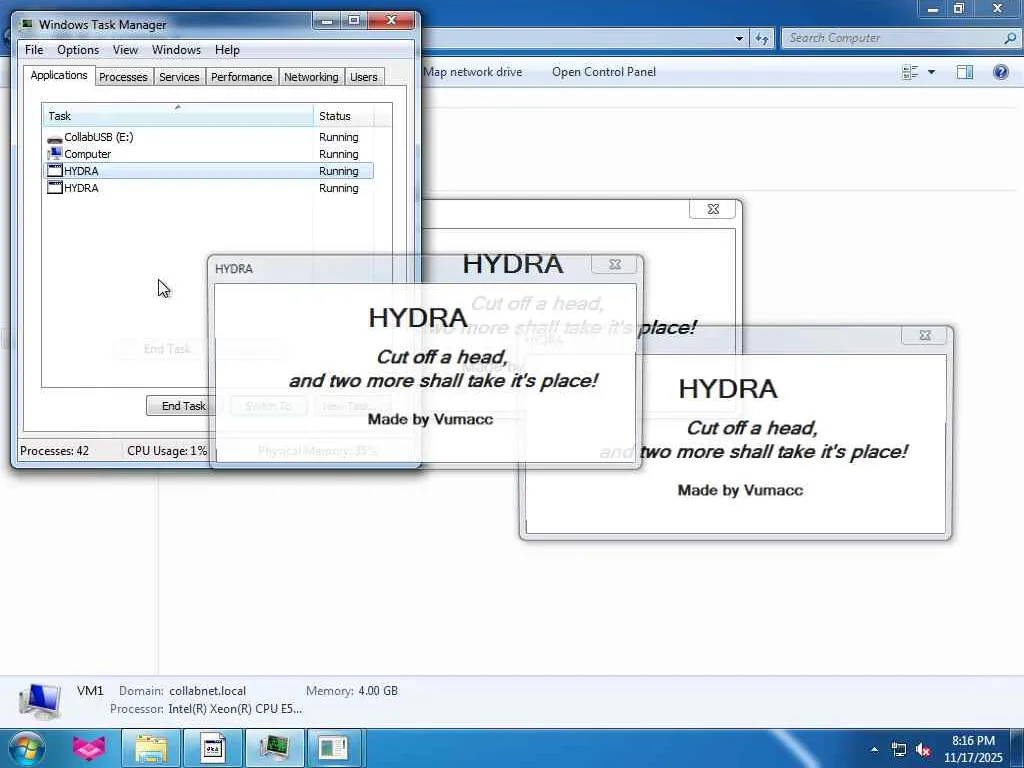This screenshot has height=768, width=1024.
Task: Select the highlighted HYDRA task row
Action: pyautogui.click(x=208, y=171)
